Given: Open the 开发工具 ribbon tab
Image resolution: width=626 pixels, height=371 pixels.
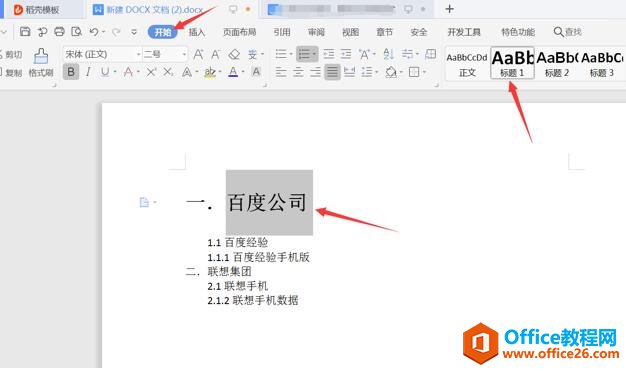Looking at the screenshot, I should click(464, 32).
